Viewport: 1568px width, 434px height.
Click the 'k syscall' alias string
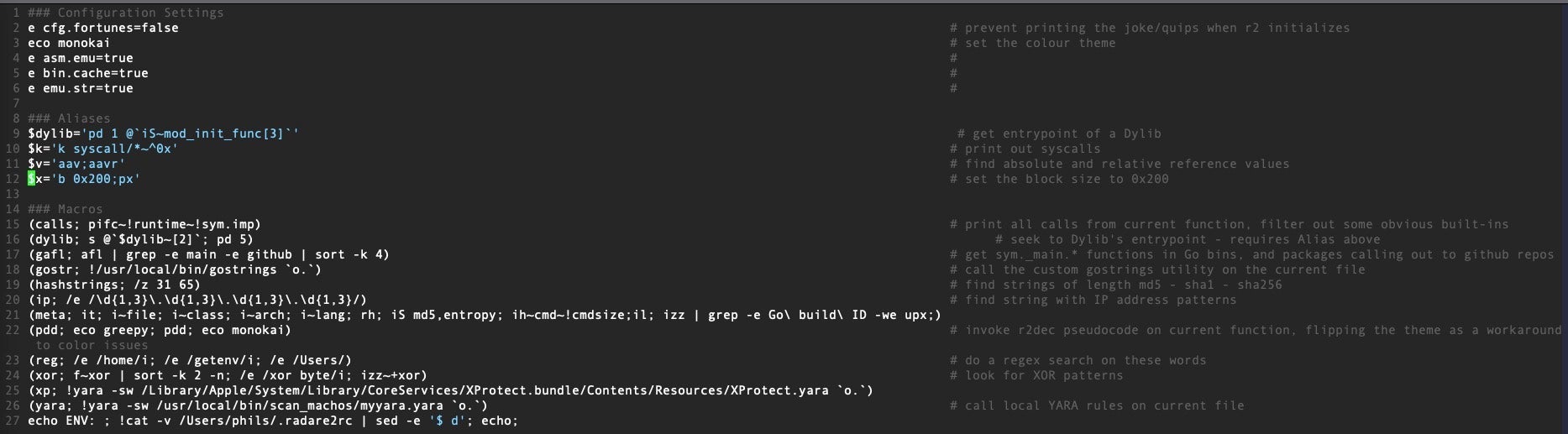coord(117,149)
